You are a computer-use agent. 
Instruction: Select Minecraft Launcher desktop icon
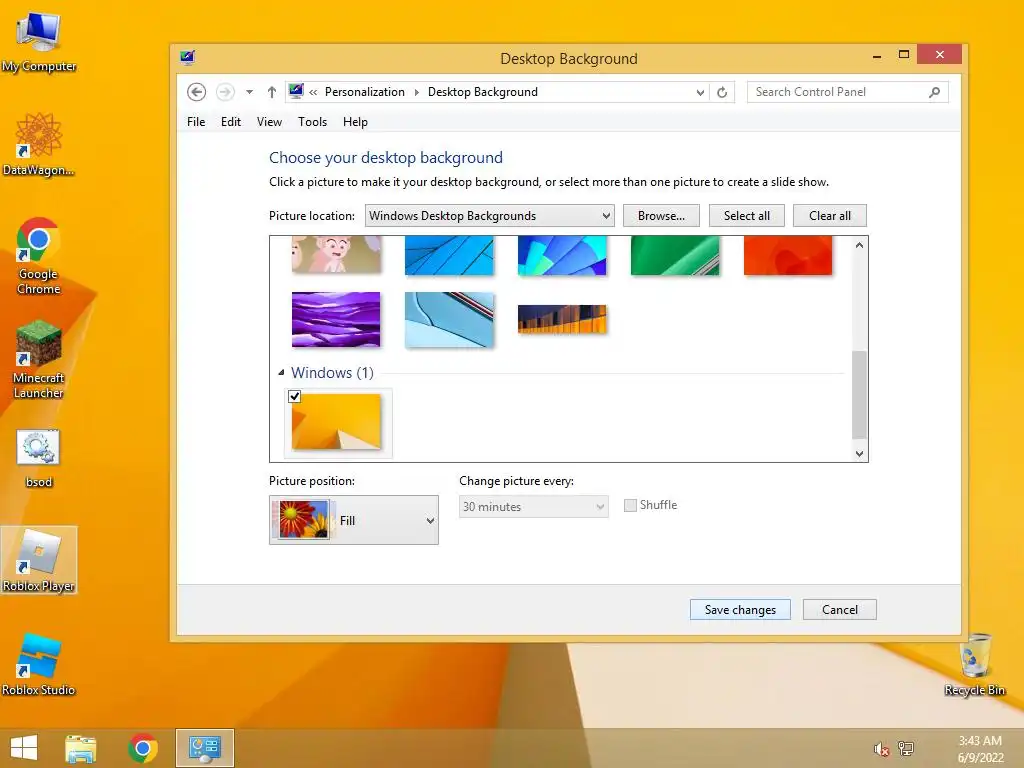click(39, 359)
